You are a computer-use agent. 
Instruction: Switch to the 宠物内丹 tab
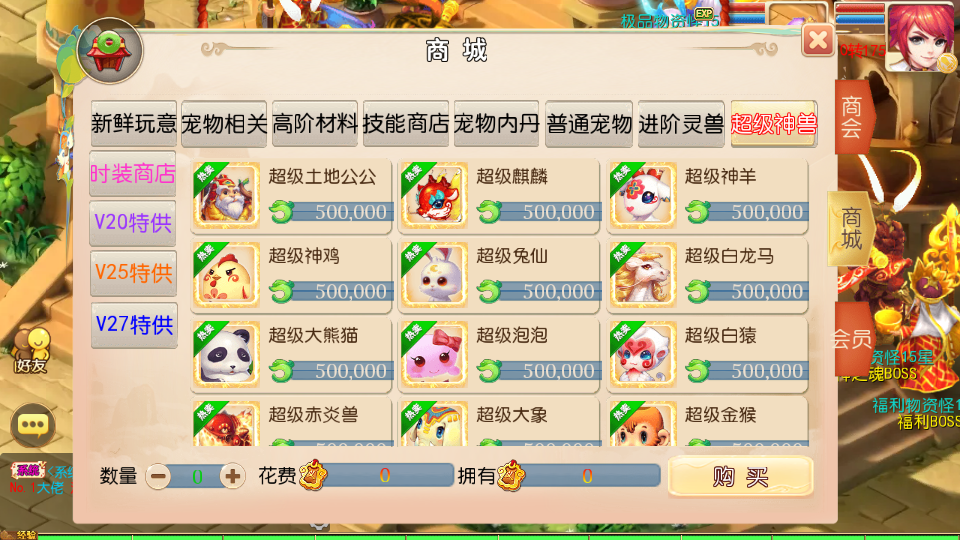coord(497,124)
